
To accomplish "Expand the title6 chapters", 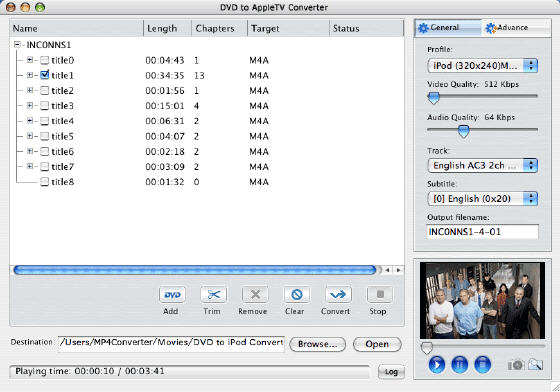I will point(30,151).
